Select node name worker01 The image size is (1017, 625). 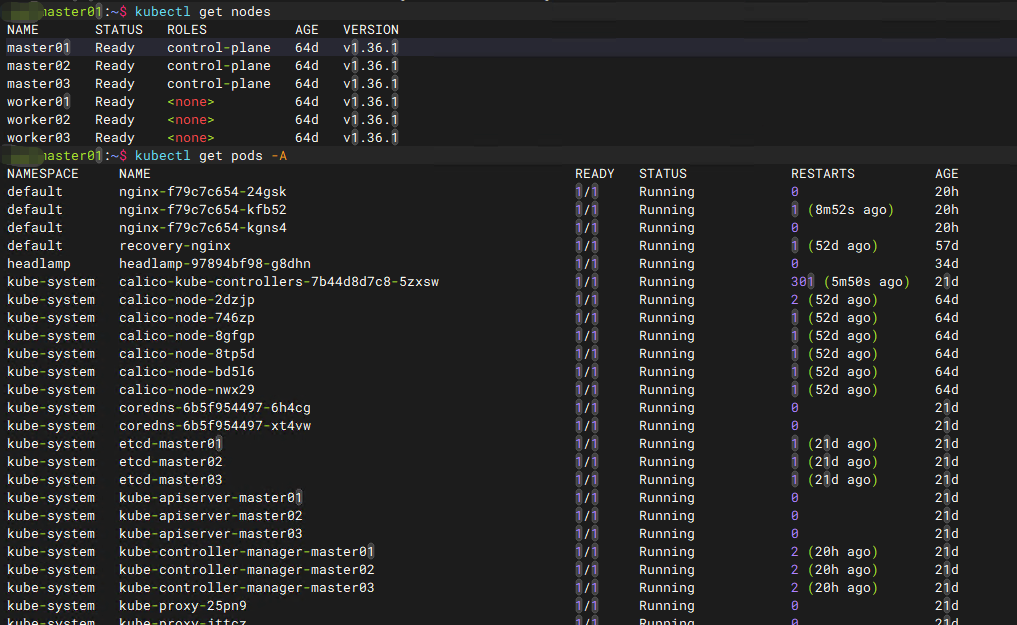pos(38,102)
